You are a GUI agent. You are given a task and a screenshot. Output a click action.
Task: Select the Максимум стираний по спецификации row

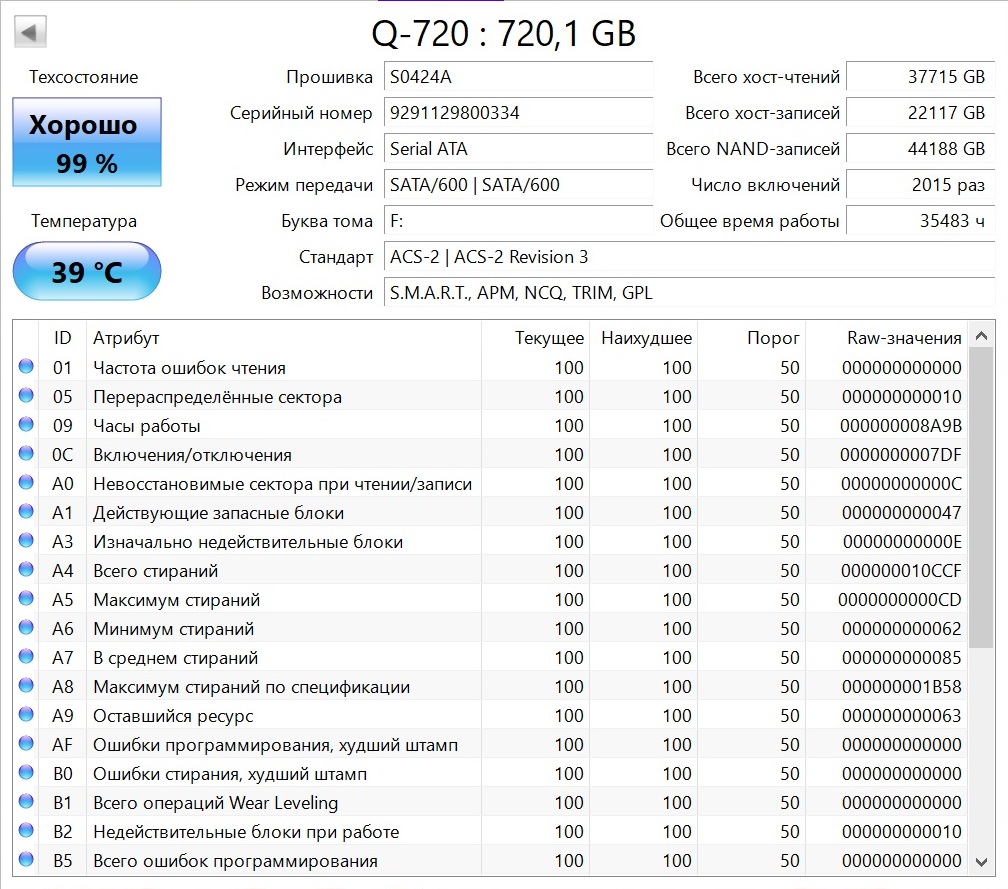coord(490,686)
